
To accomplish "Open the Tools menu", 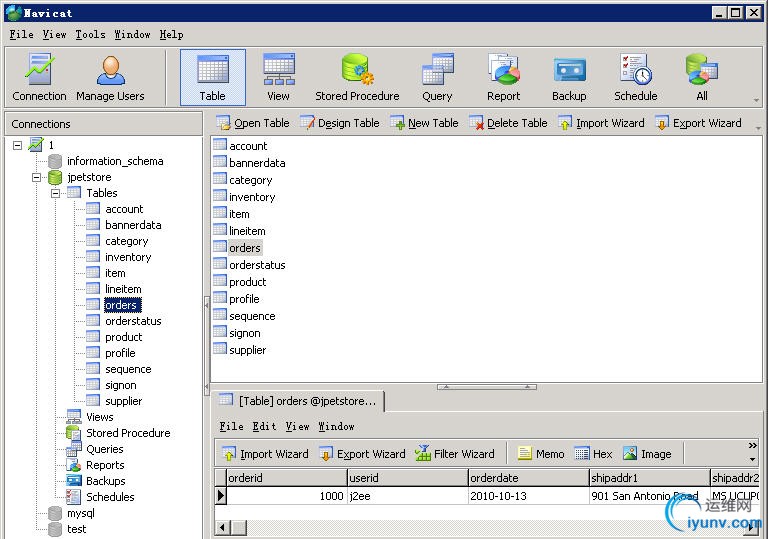I will pyautogui.click(x=91, y=35).
